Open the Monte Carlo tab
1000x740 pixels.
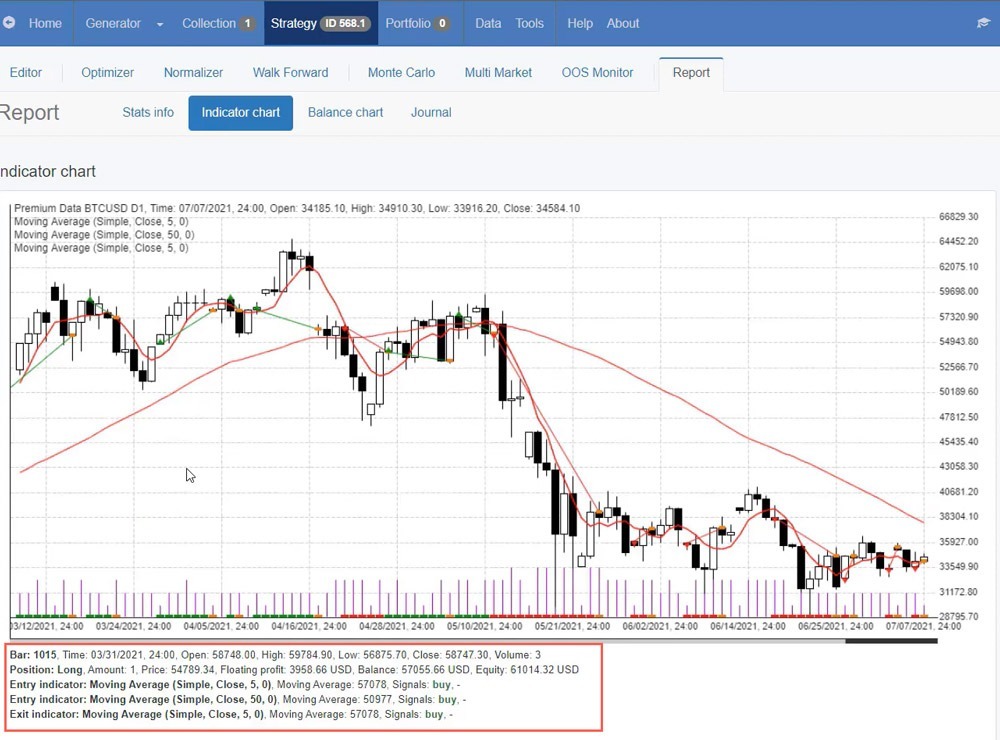pos(401,72)
